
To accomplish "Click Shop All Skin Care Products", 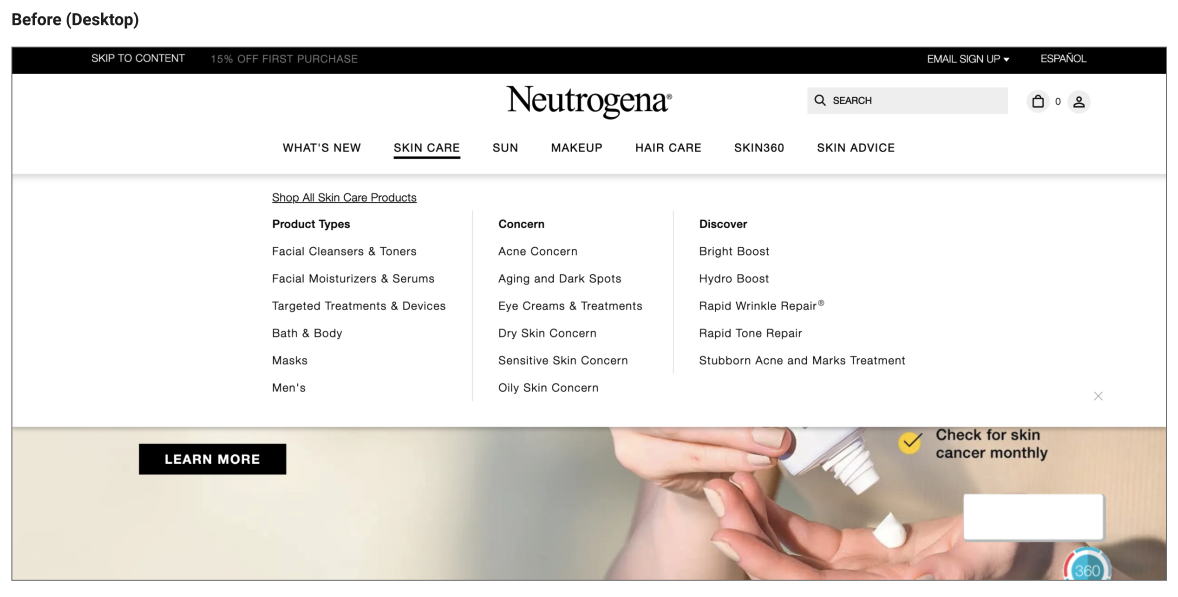I will click(344, 197).
